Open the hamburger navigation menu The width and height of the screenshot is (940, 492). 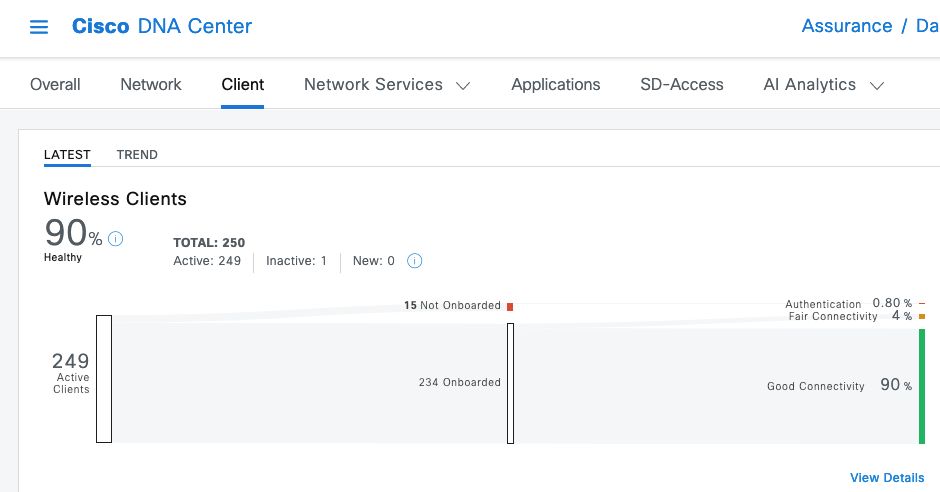(x=39, y=27)
